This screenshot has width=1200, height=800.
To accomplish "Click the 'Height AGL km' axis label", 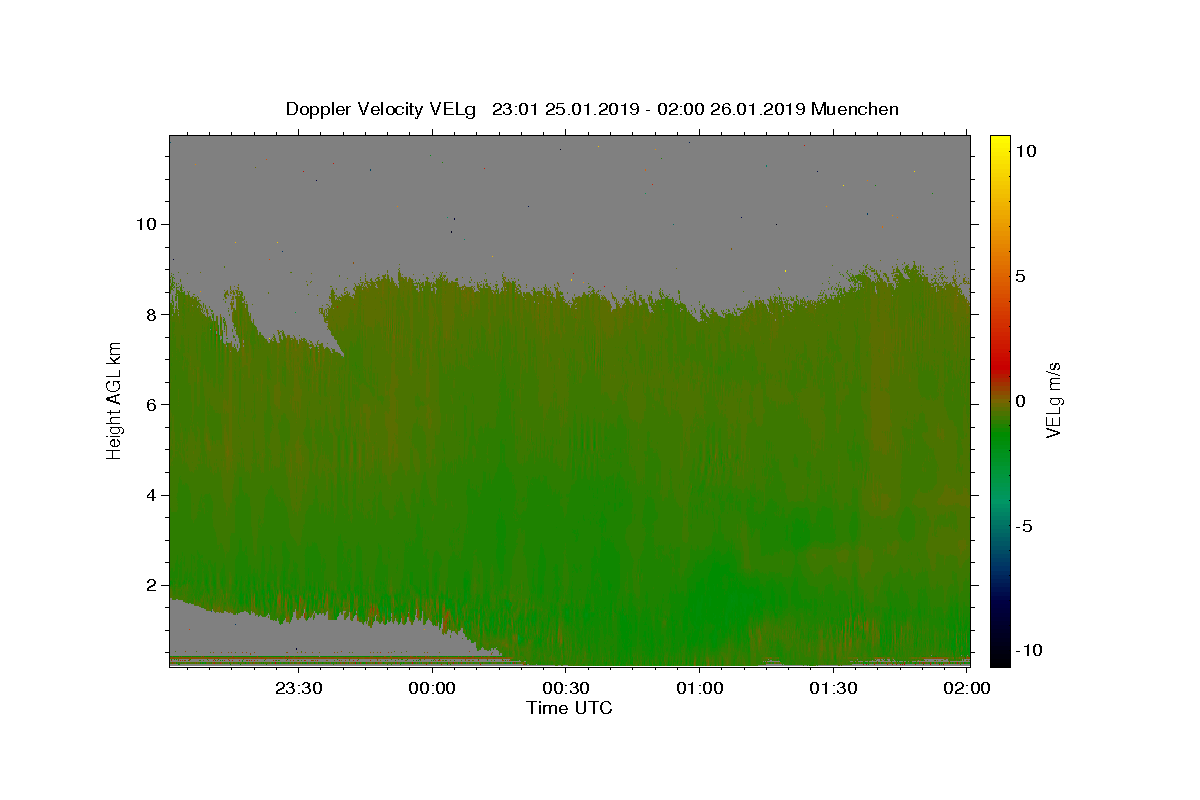I will coord(115,400).
